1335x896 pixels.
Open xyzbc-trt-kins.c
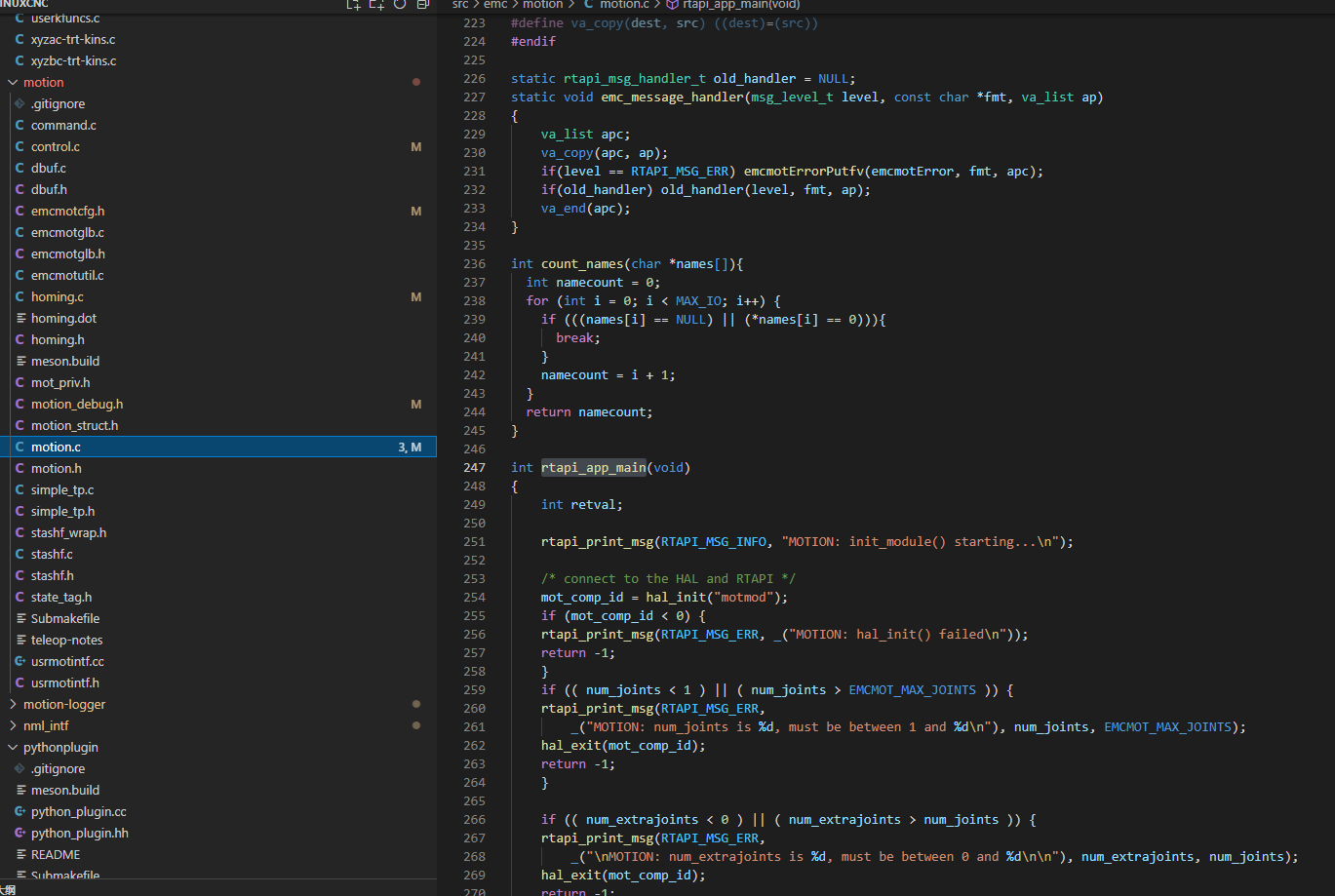click(218, 60)
